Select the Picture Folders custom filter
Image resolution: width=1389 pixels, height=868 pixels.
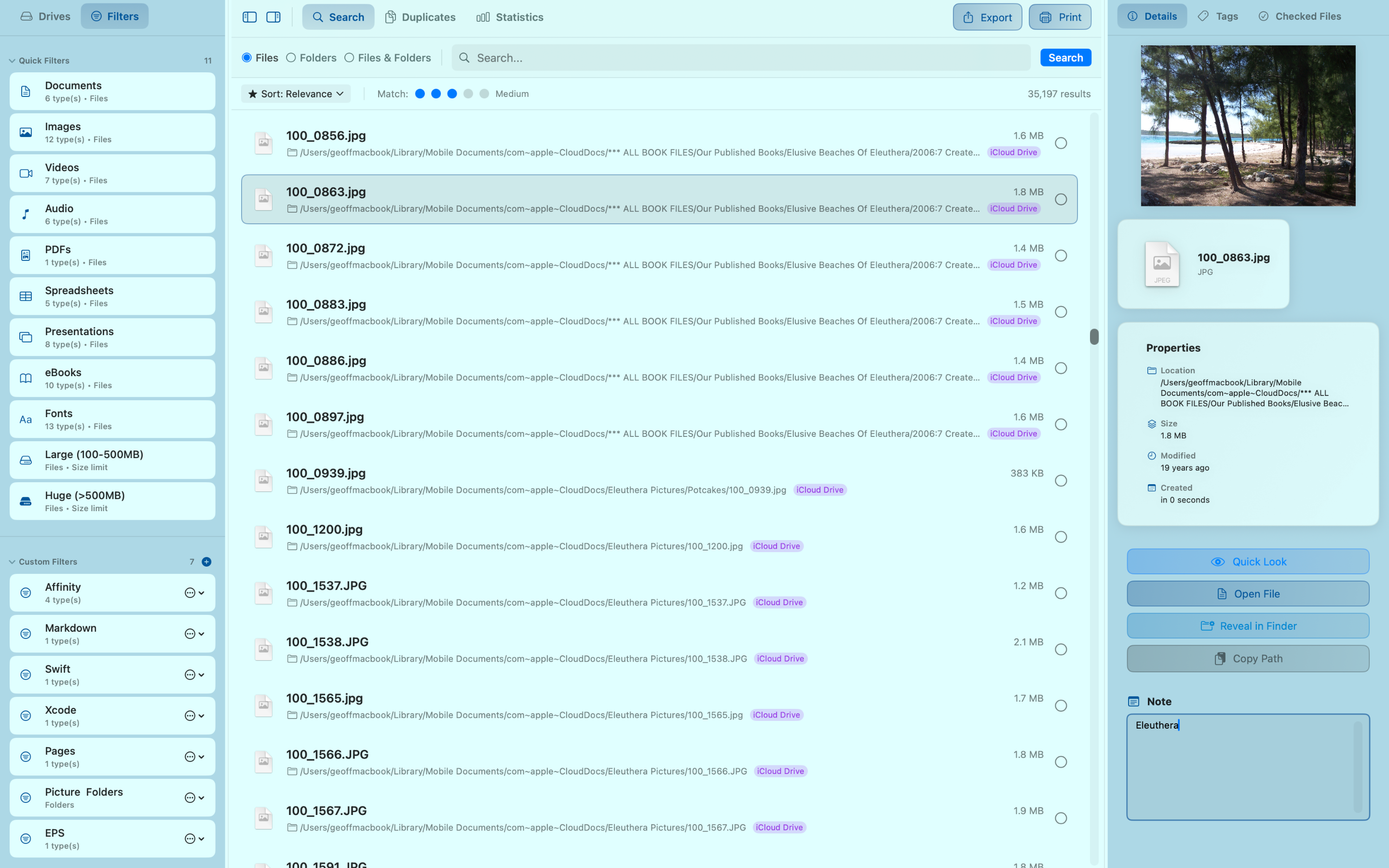coord(112,798)
